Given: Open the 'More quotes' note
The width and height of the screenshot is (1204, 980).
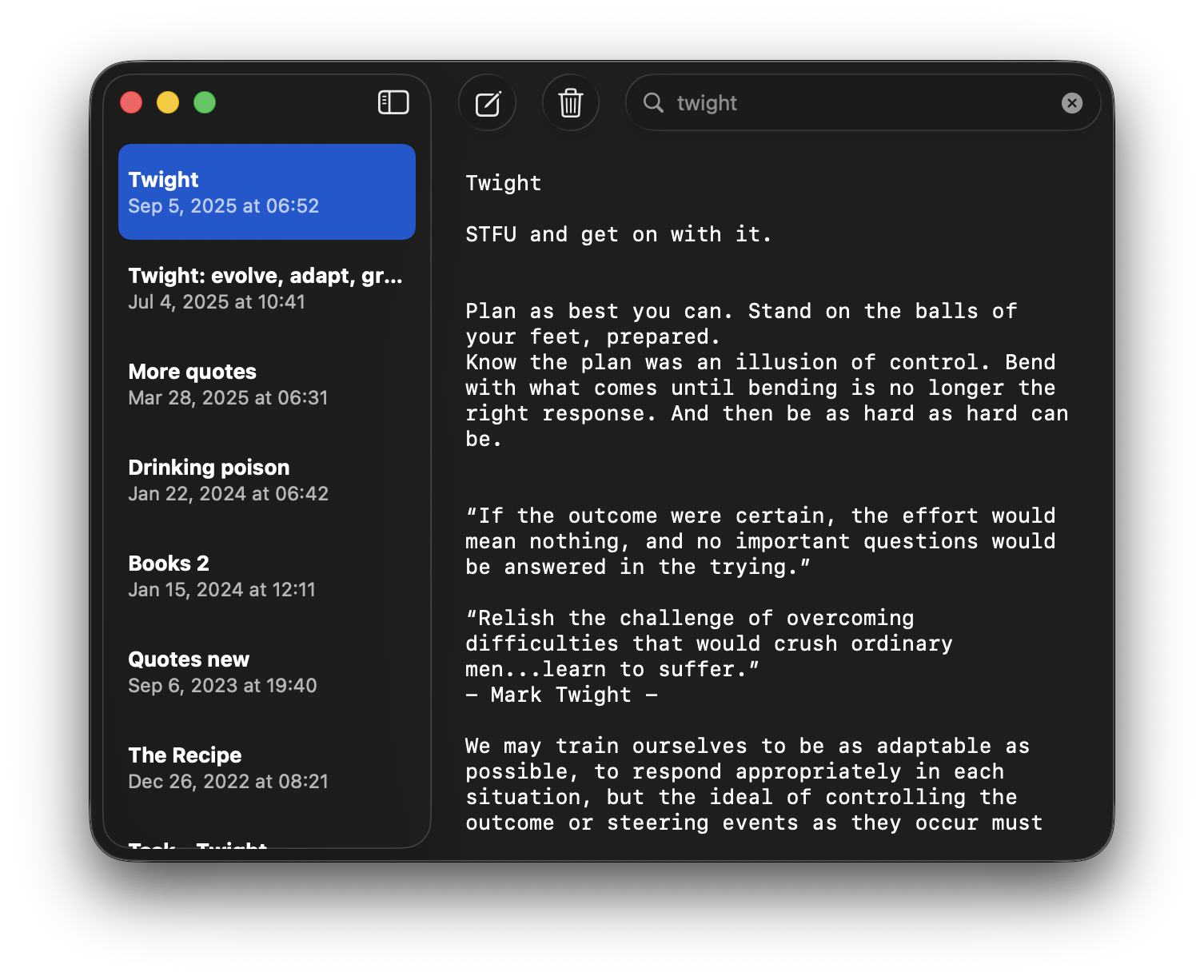Looking at the screenshot, I should [266, 384].
